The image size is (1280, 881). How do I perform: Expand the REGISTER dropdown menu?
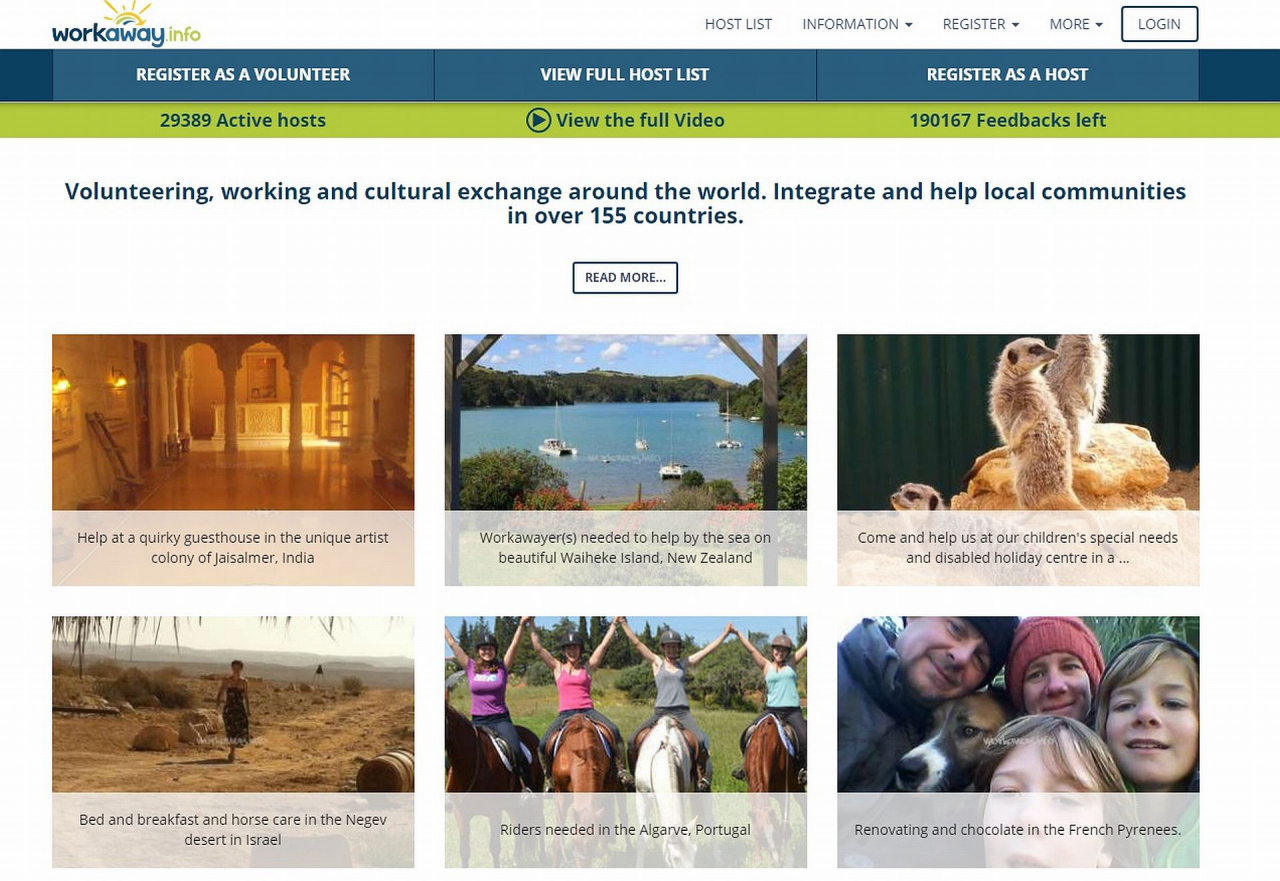(x=981, y=24)
